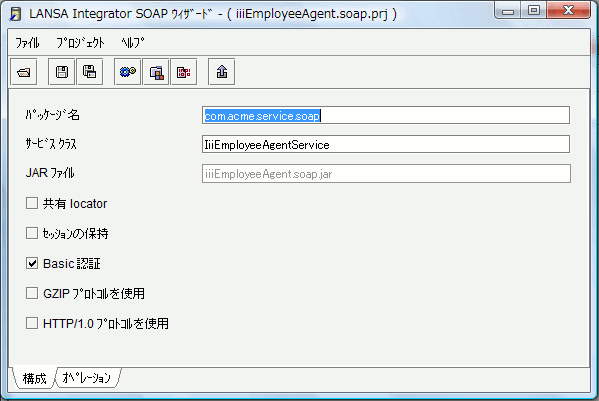Click the パッケージ名 input field

click(386, 115)
